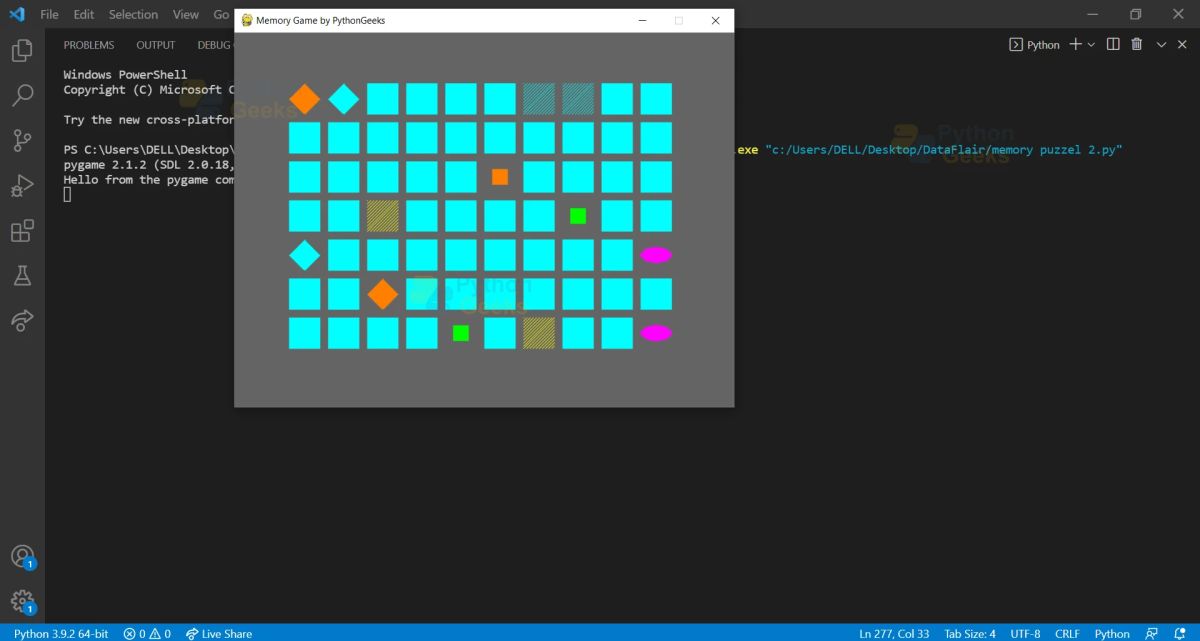Close the Memory Game window
Screen dimensions: 1200x641
tap(715, 20)
